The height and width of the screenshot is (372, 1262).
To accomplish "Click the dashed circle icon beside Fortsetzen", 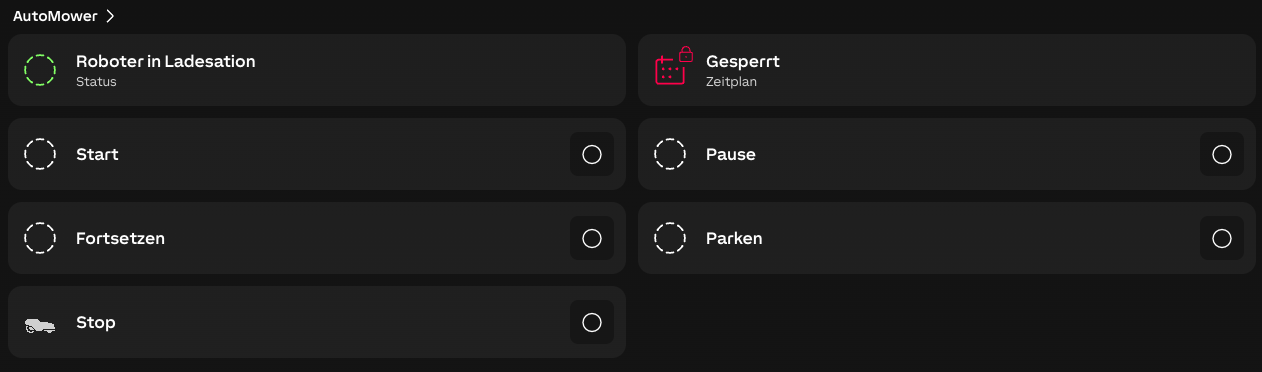I will click(40, 238).
